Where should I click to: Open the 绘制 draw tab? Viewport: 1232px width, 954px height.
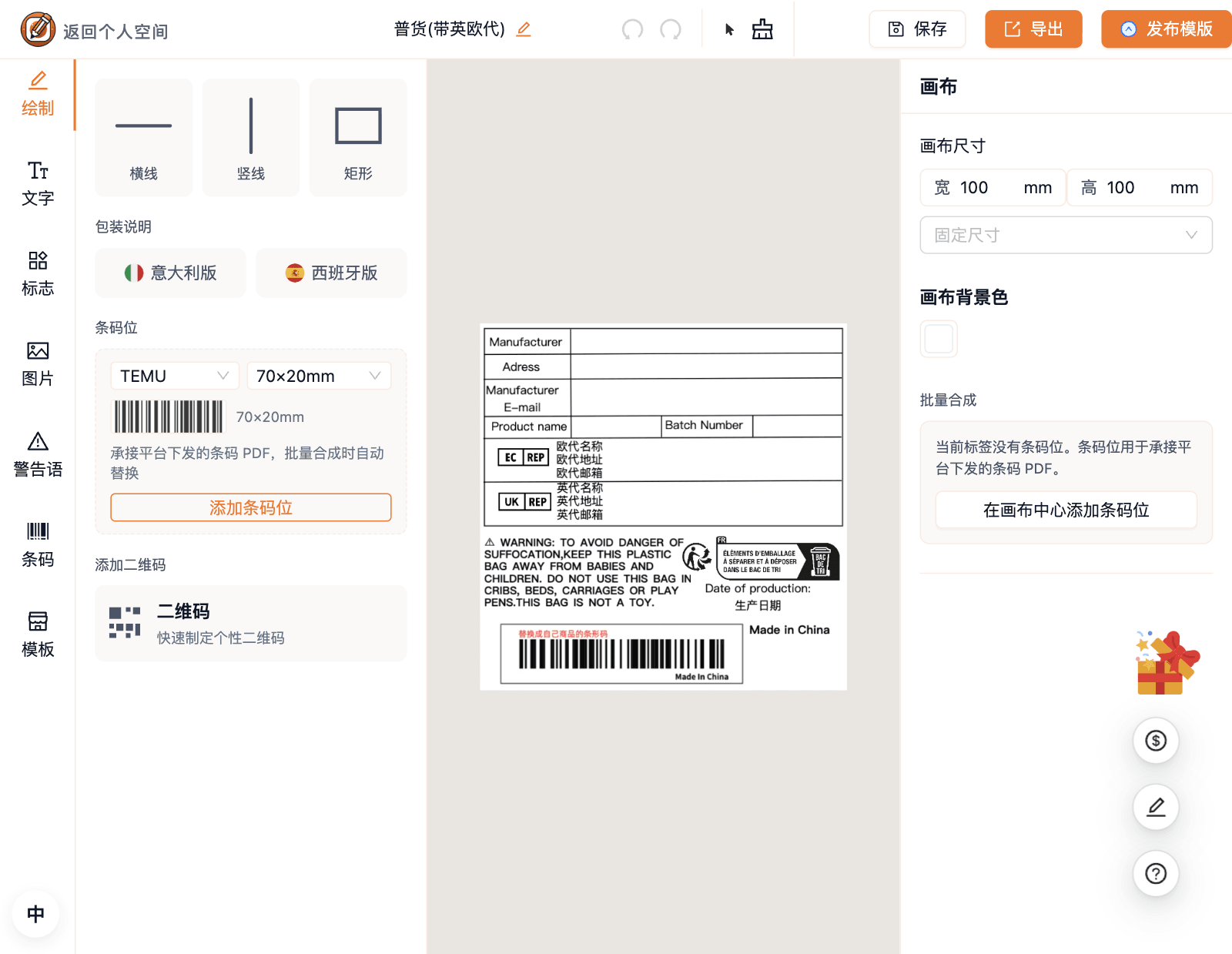pyautogui.click(x=38, y=94)
